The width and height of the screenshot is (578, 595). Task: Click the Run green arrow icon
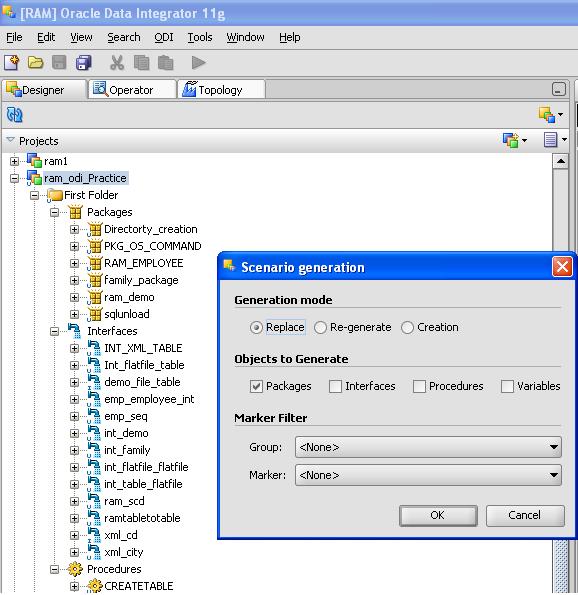(198, 63)
